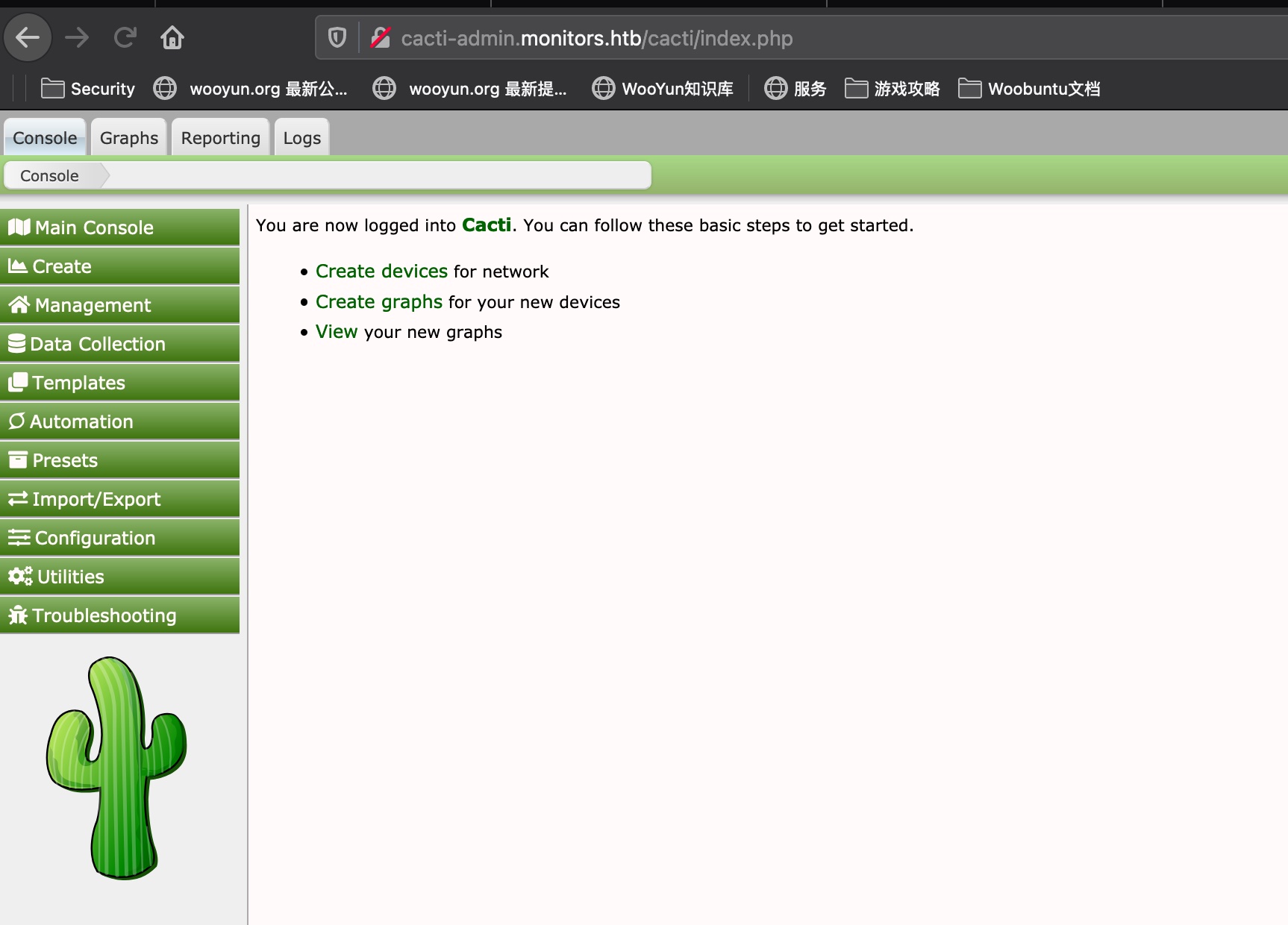
Task: Switch to the Reporting tab
Action: 220,137
